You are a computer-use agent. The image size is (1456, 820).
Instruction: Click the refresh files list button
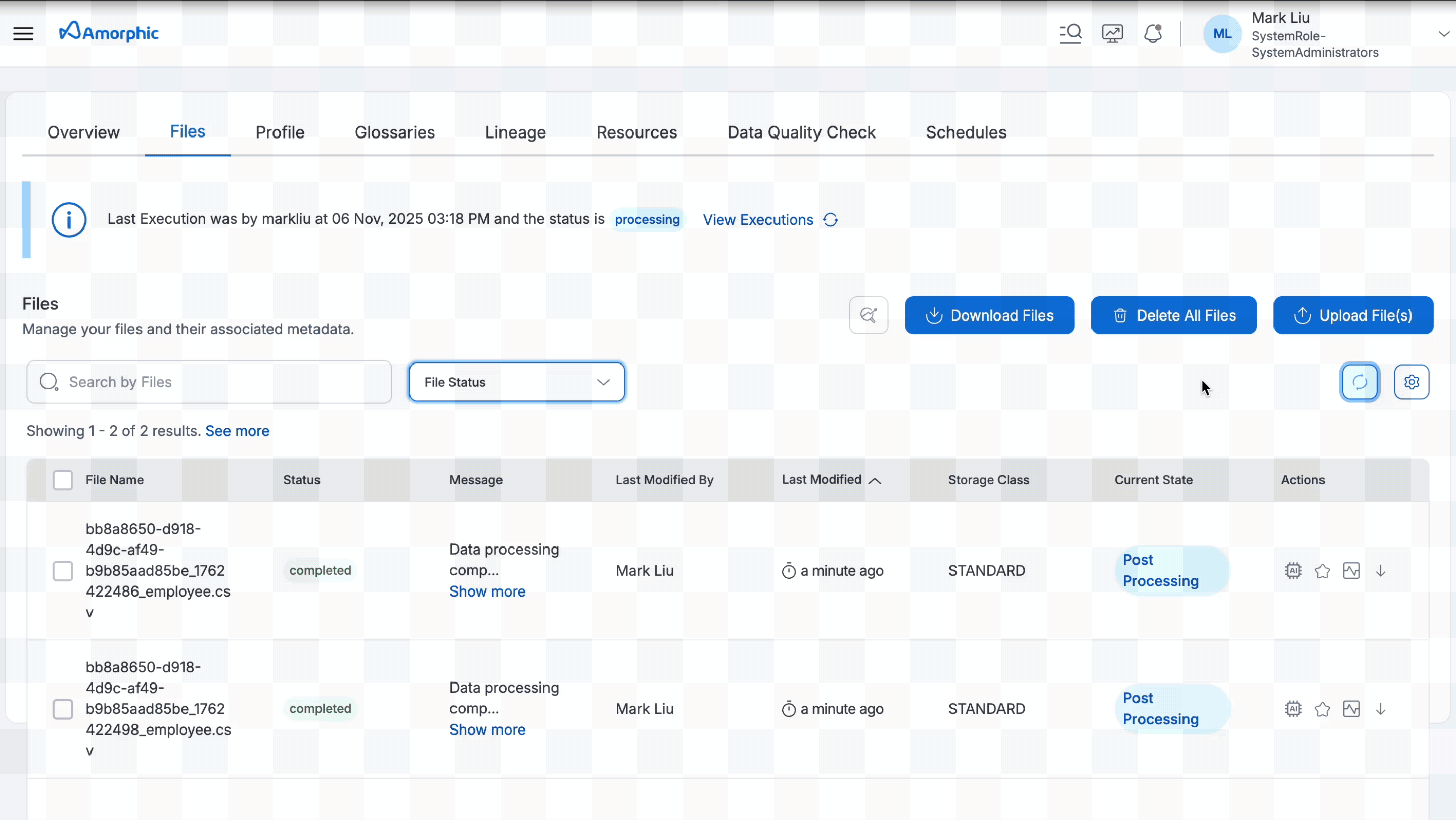click(1359, 382)
